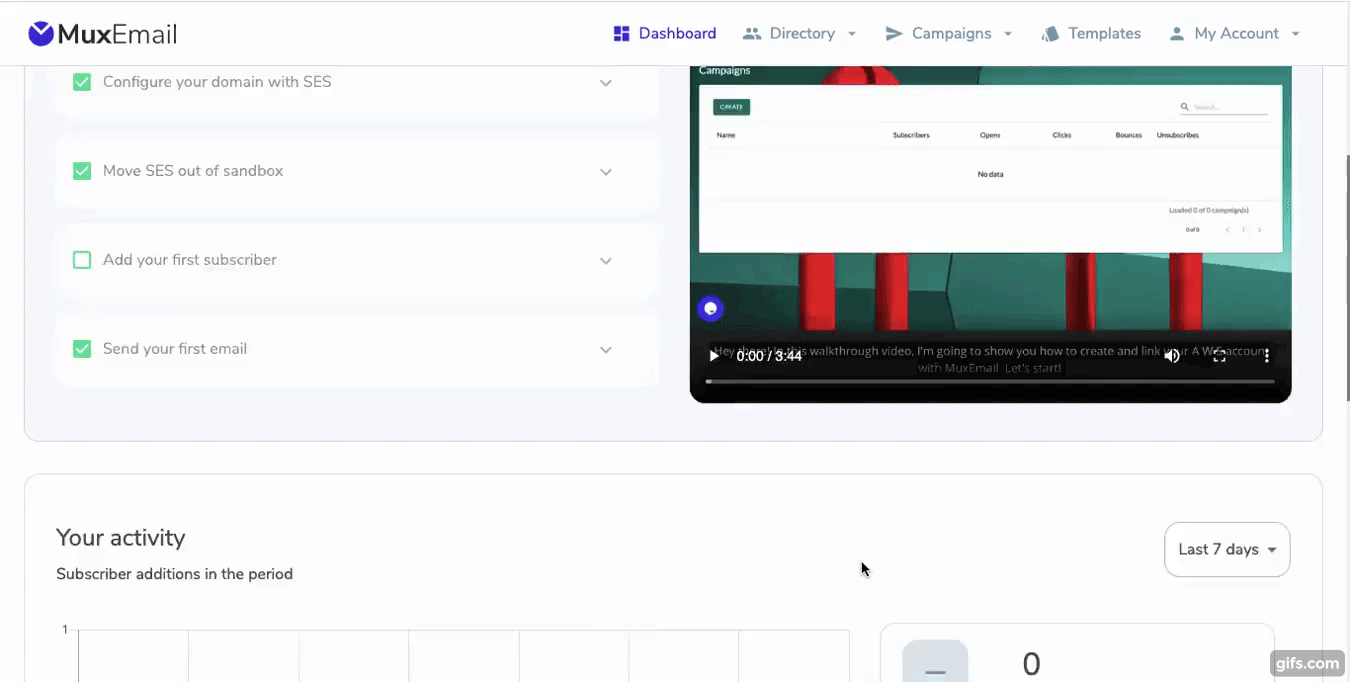1350x682 pixels.
Task: Open the Campaigns dropdown arrow
Action: pos(1008,34)
